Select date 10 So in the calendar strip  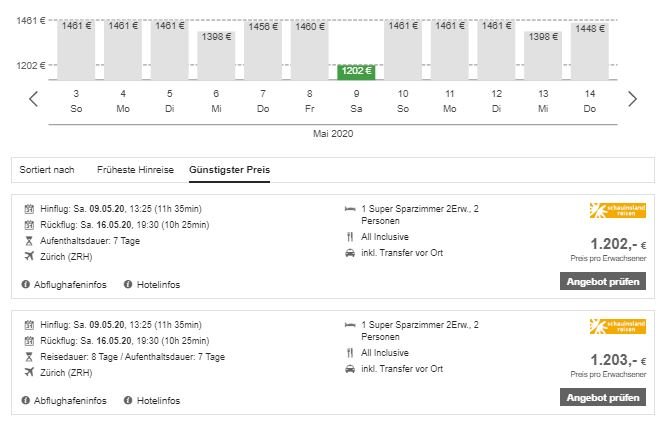(403, 100)
